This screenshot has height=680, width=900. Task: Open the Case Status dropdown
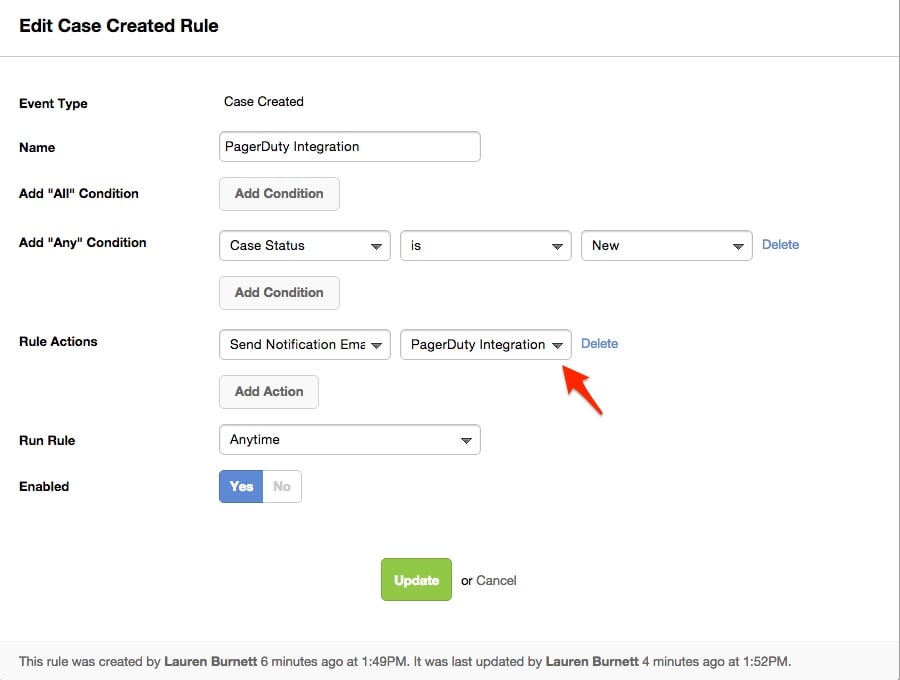pos(304,246)
